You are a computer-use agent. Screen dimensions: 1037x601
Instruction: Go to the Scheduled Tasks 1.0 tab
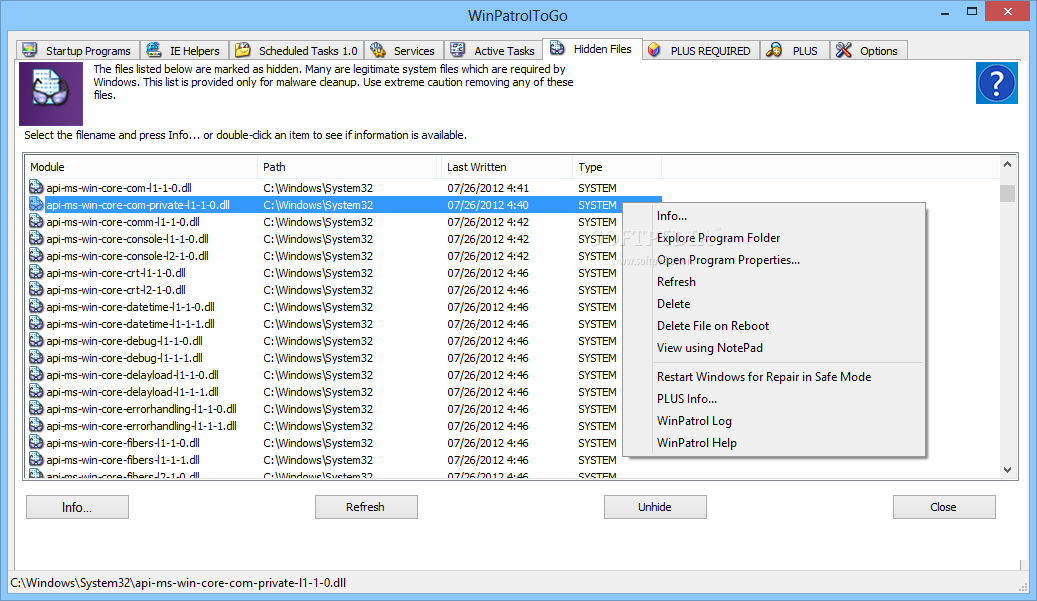tap(297, 51)
